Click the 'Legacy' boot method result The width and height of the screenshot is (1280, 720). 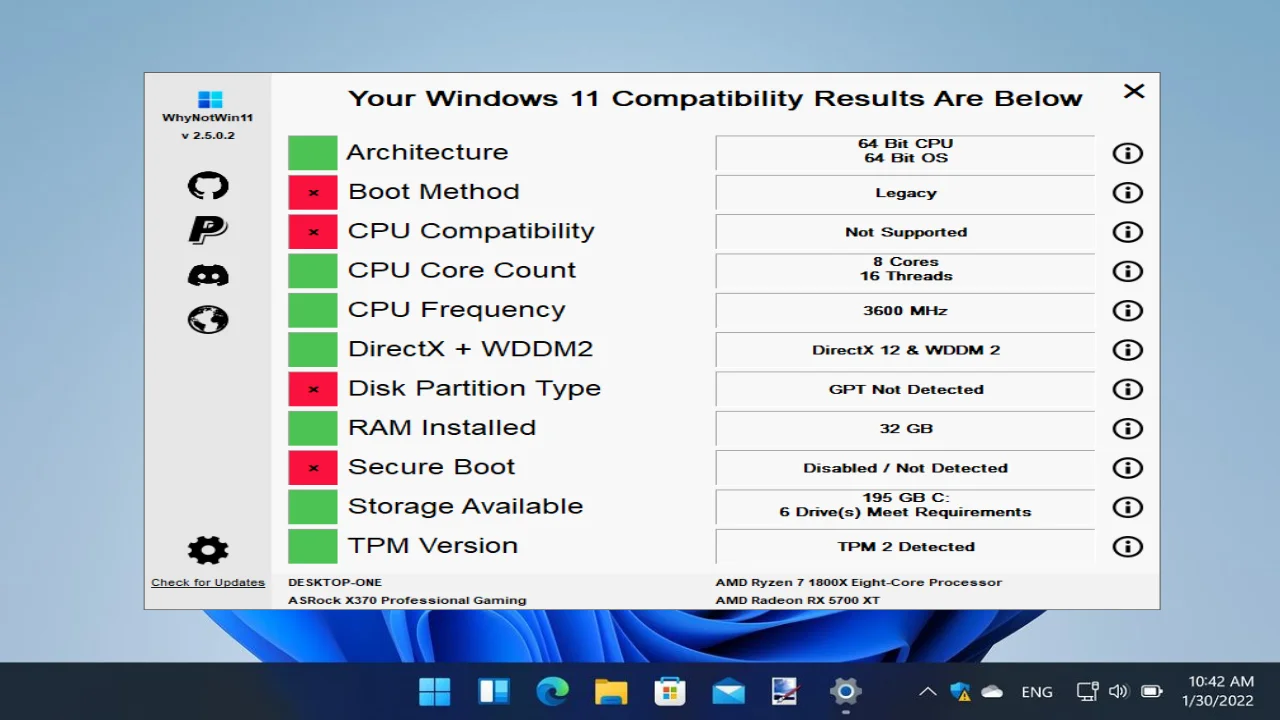(905, 193)
